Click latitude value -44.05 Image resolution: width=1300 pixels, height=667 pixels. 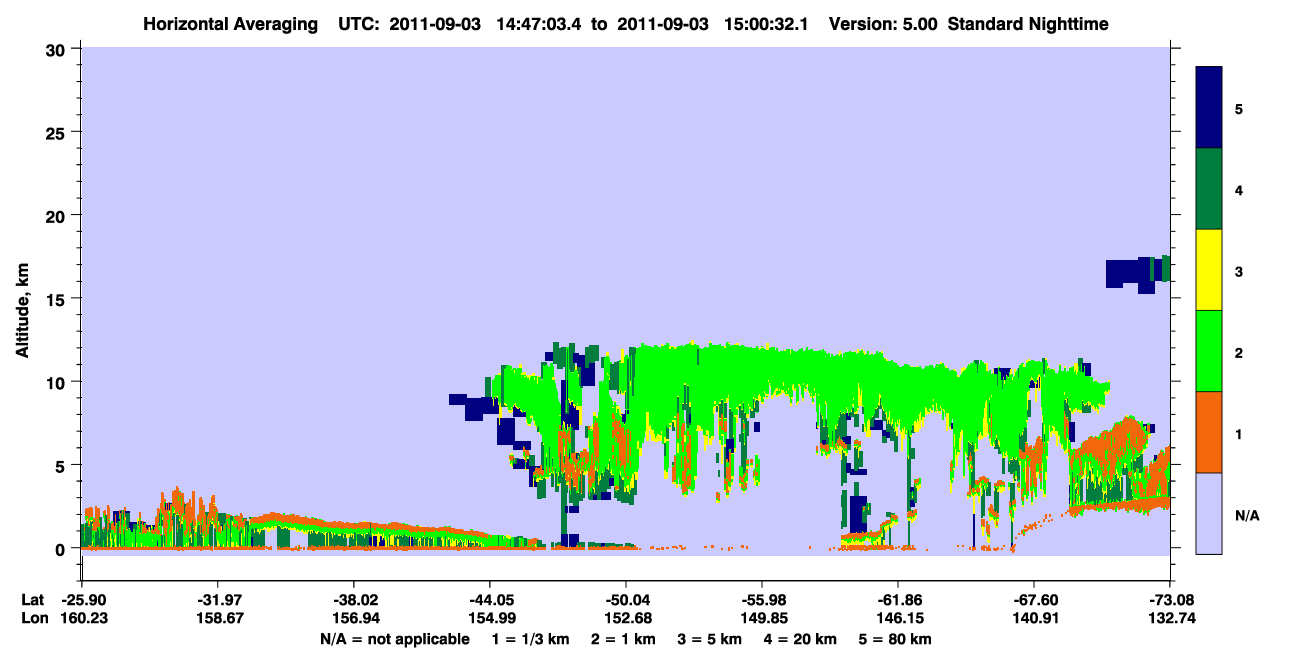tap(489, 599)
